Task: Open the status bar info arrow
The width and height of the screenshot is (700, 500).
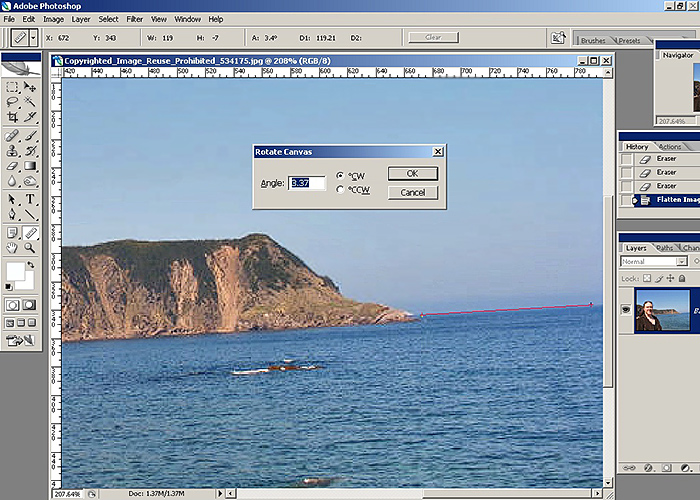Action: [x=219, y=494]
